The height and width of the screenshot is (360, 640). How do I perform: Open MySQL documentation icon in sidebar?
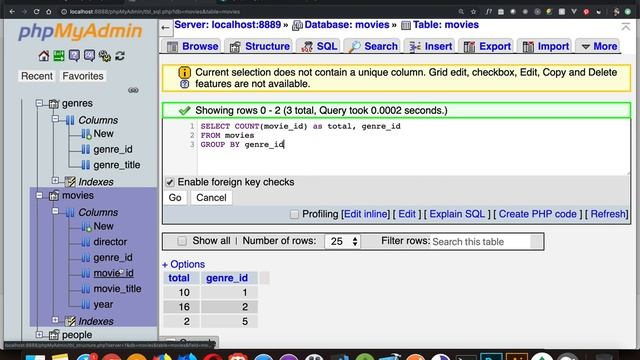(89, 56)
